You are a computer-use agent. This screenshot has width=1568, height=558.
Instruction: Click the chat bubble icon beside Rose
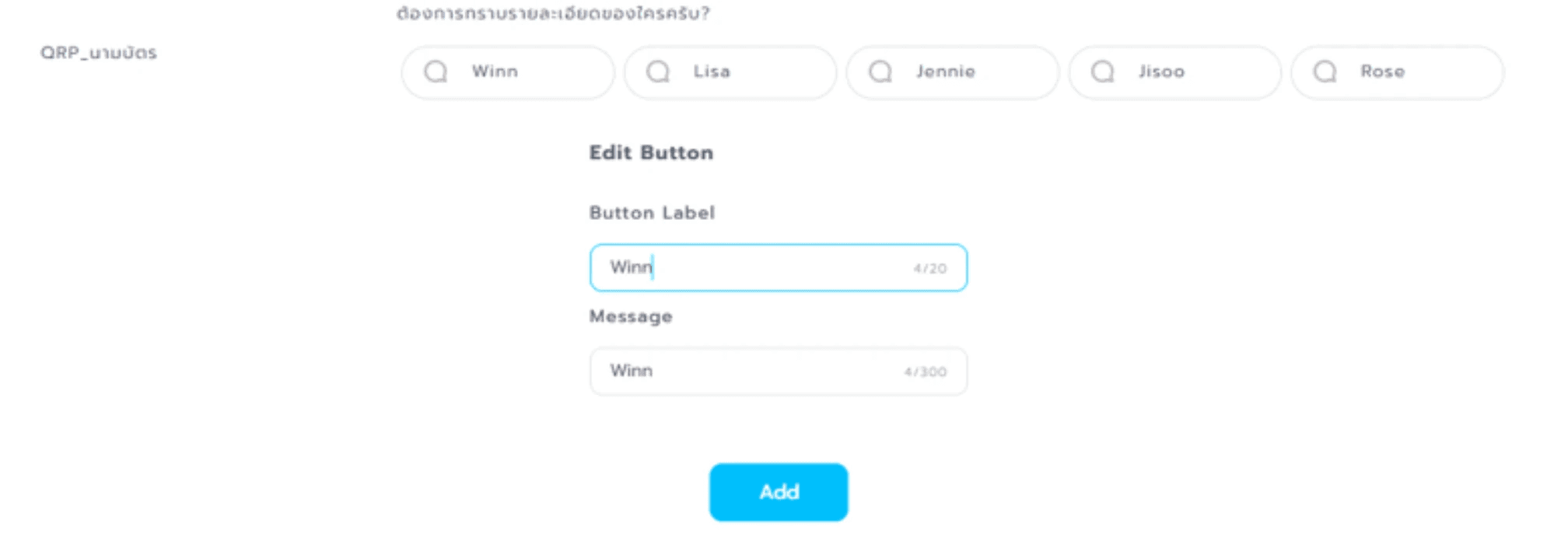pyautogui.click(x=1325, y=71)
